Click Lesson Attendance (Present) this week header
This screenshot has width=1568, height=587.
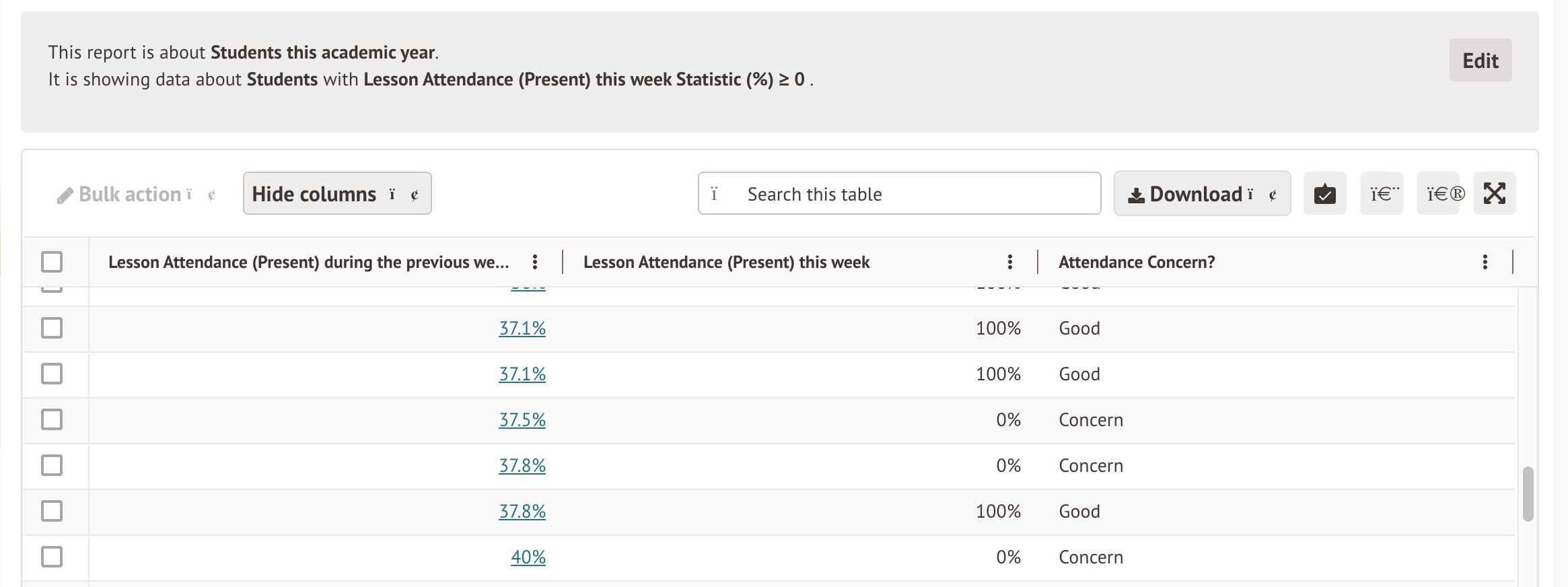[726, 262]
